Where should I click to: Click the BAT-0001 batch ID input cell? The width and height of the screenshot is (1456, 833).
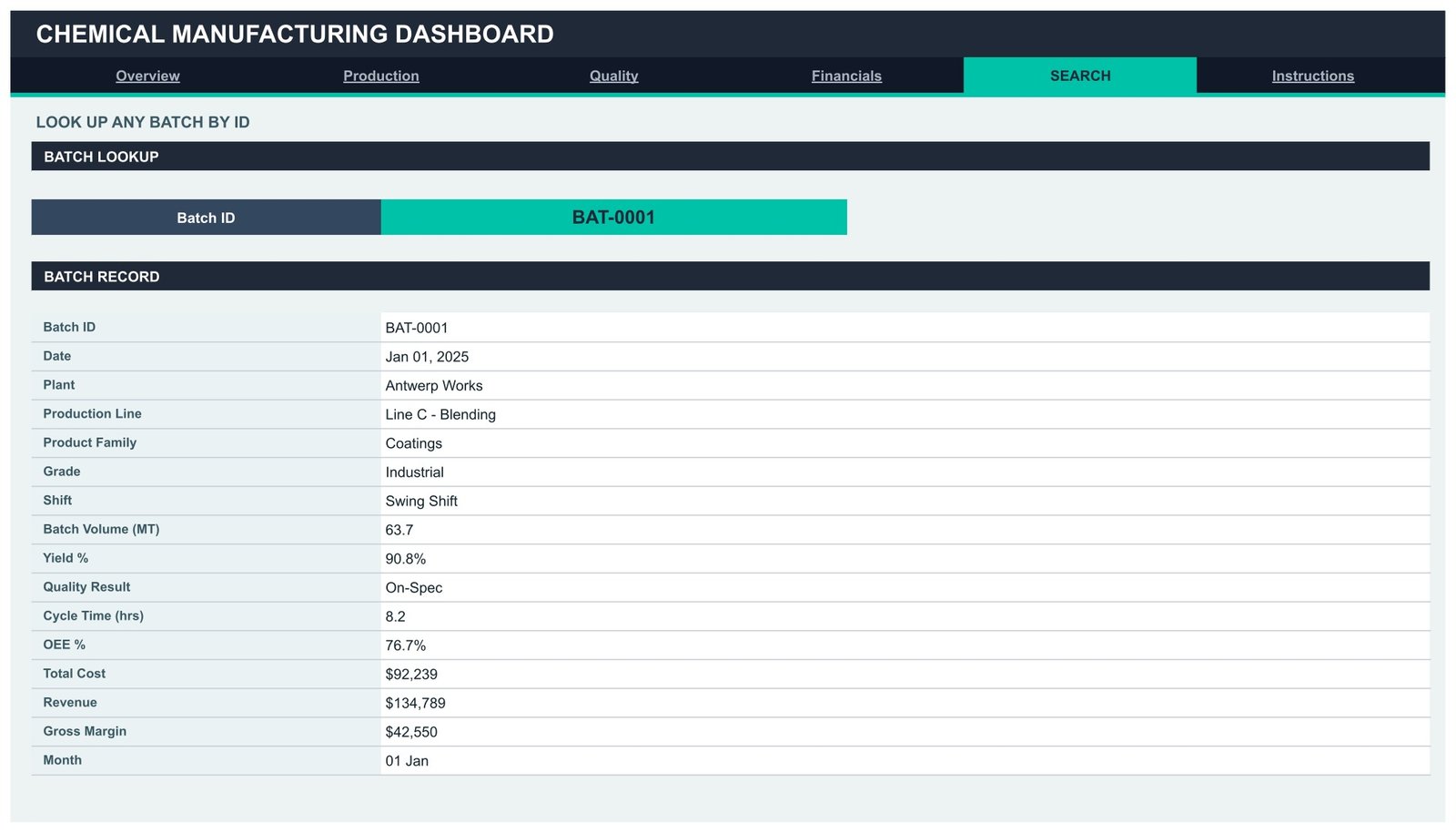click(x=613, y=218)
